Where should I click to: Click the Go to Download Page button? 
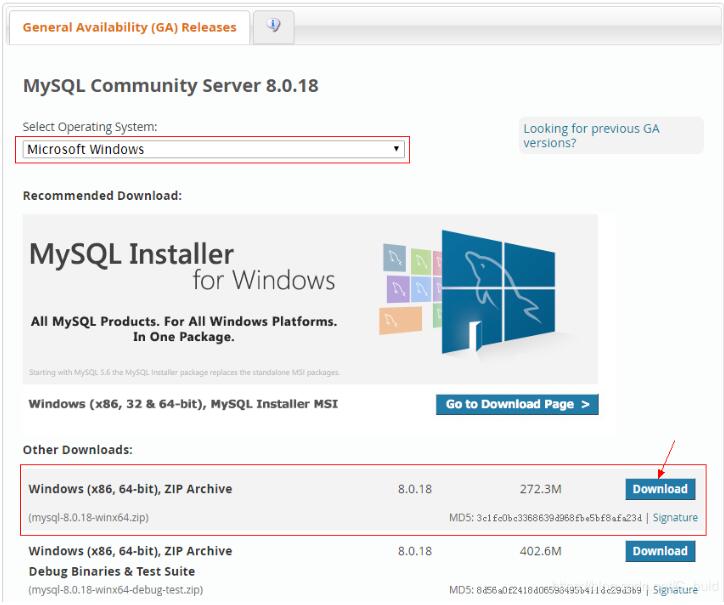[x=517, y=404]
